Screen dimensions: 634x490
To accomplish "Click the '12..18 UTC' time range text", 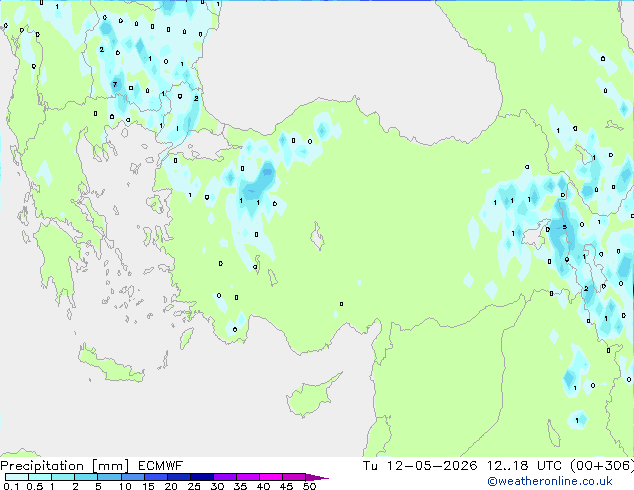I will [x=524, y=466].
